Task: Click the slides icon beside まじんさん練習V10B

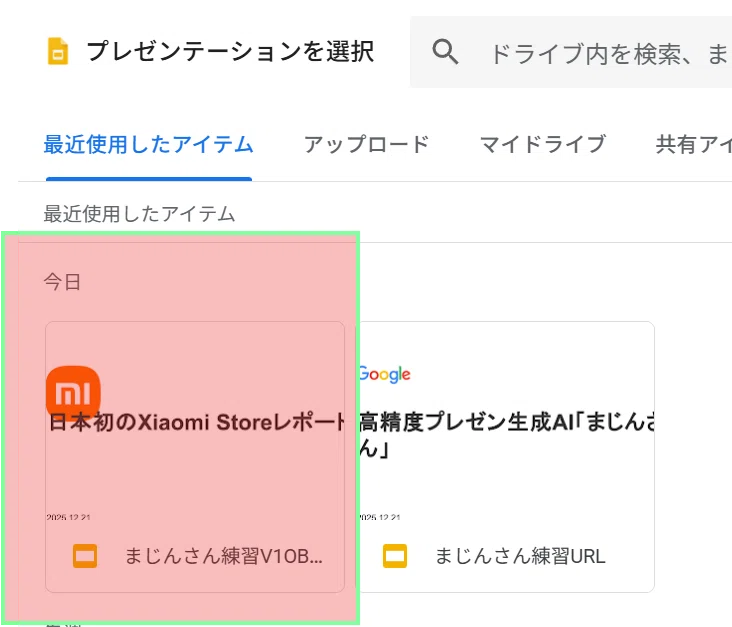Action: coord(85,556)
